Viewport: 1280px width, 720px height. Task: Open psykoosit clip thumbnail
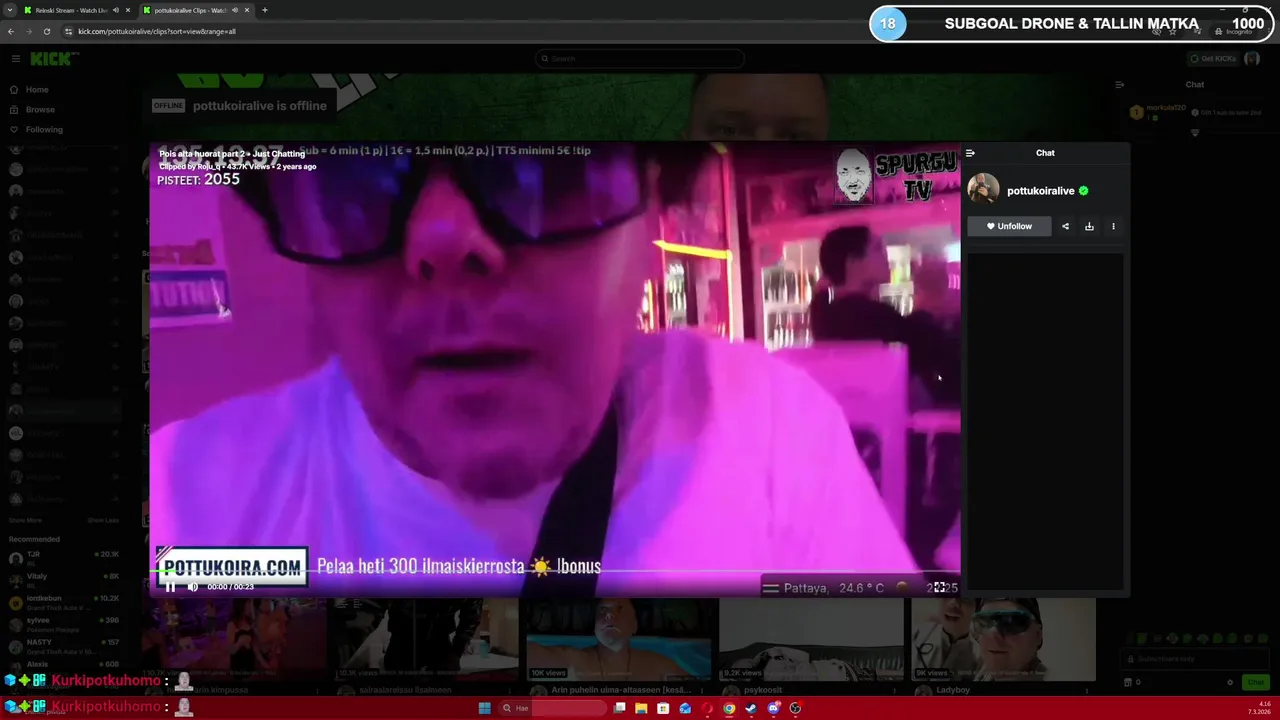[x=811, y=640]
